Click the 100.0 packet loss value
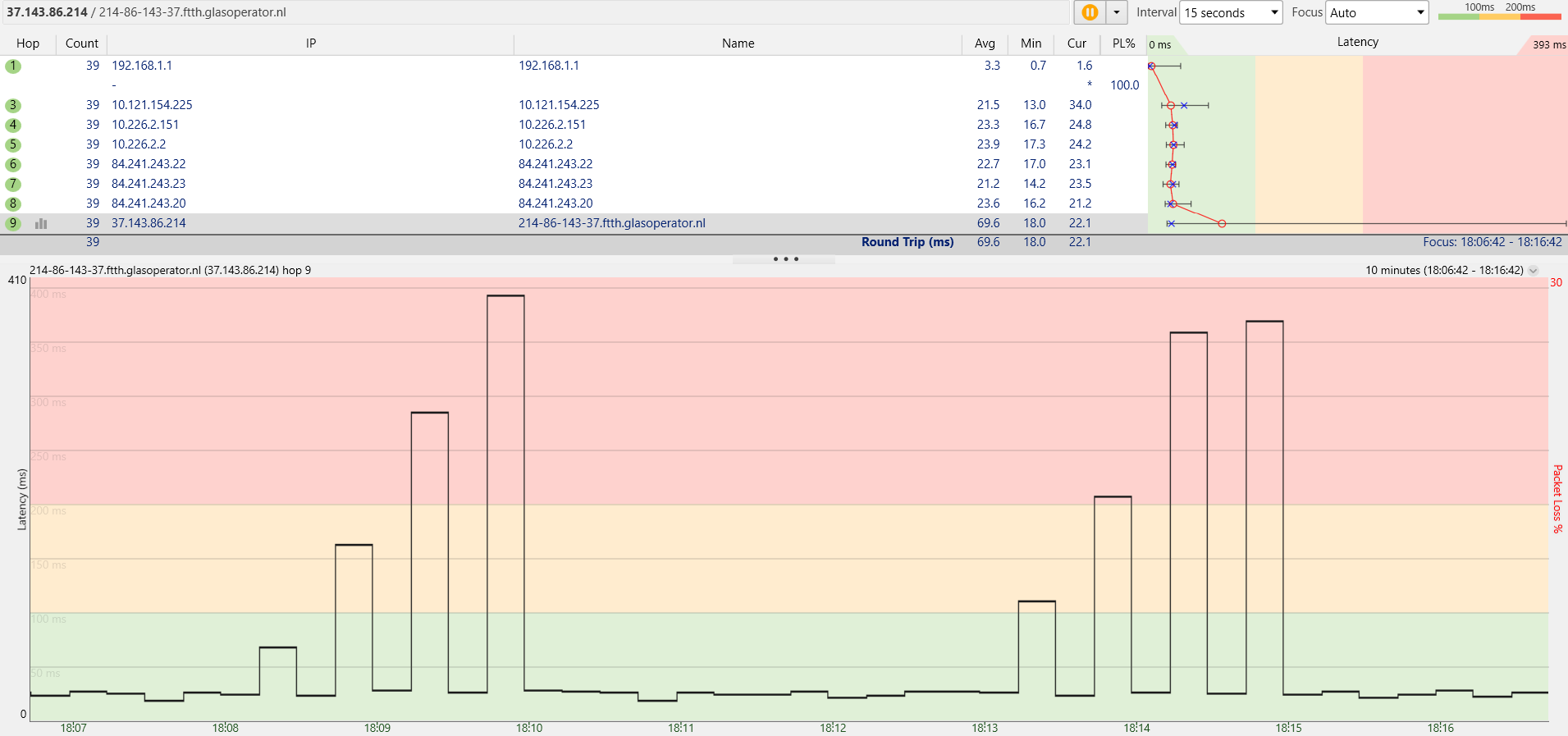This screenshot has width=1568, height=736. [x=1124, y=85]
